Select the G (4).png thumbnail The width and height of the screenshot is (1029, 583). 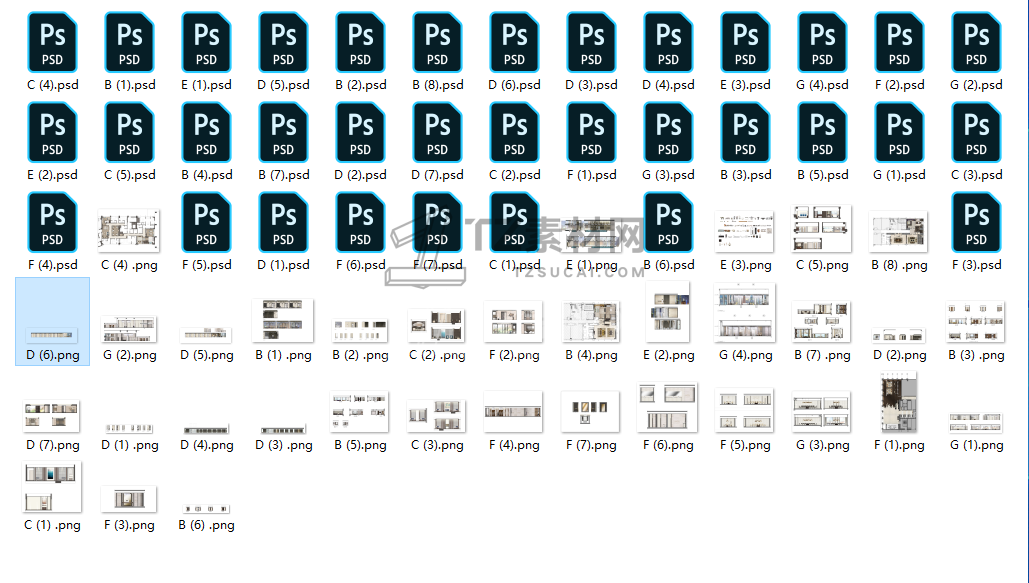tap(745, 313)
